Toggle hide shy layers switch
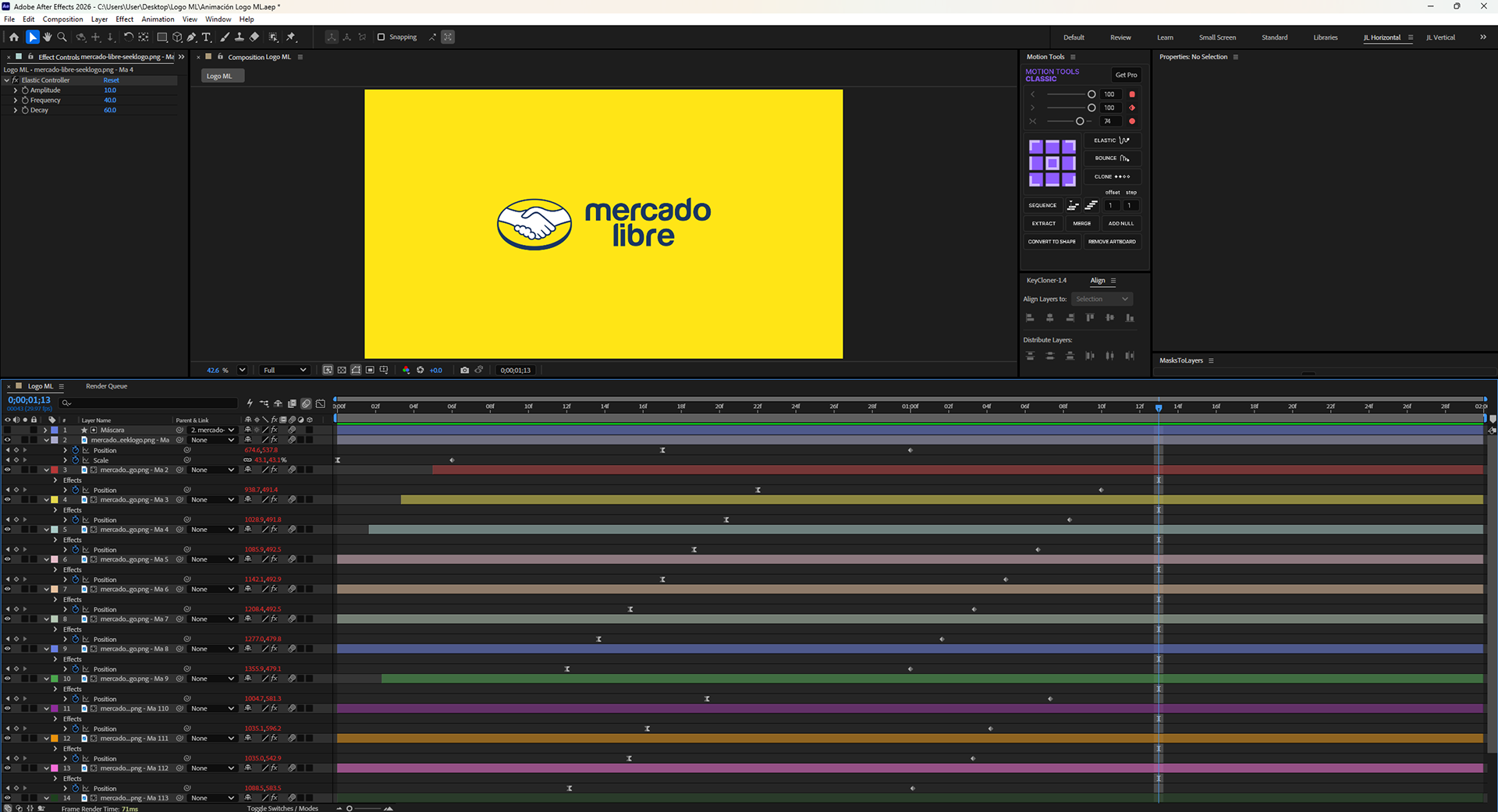1498x812 pixels. click(278, 403)
